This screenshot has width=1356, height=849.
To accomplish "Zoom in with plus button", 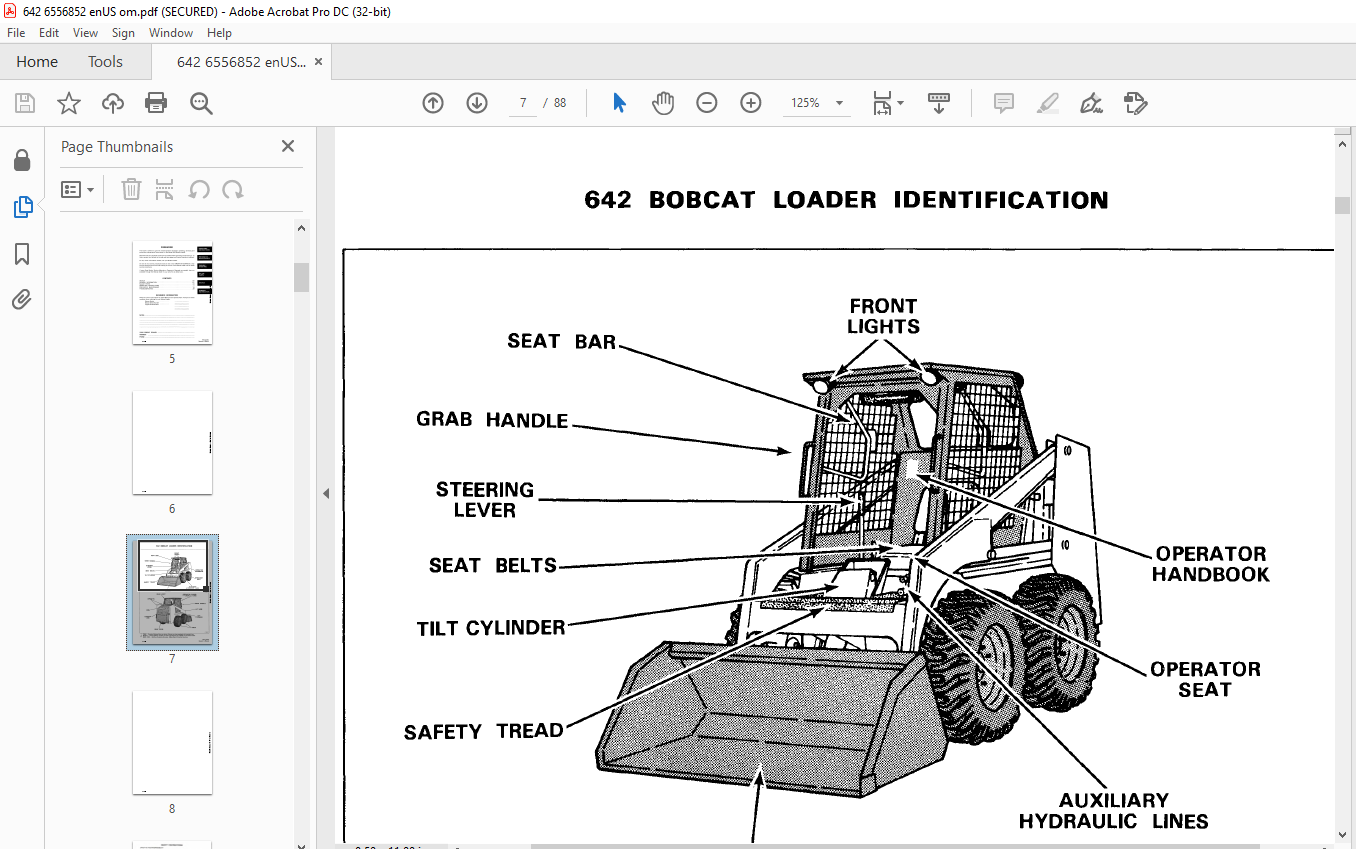I will click(751, 103).
